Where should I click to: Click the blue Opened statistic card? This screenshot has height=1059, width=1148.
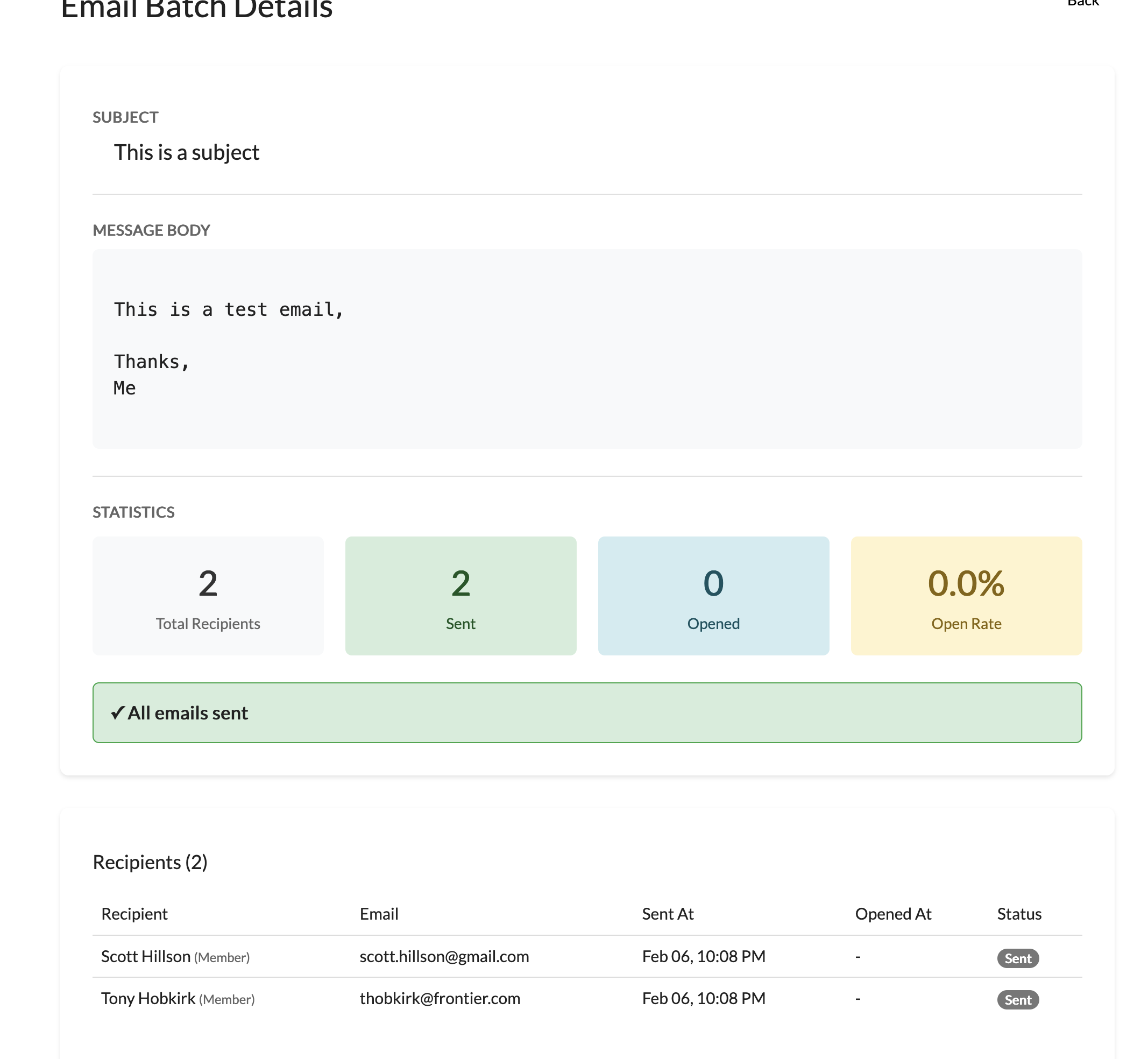point(713,595)
